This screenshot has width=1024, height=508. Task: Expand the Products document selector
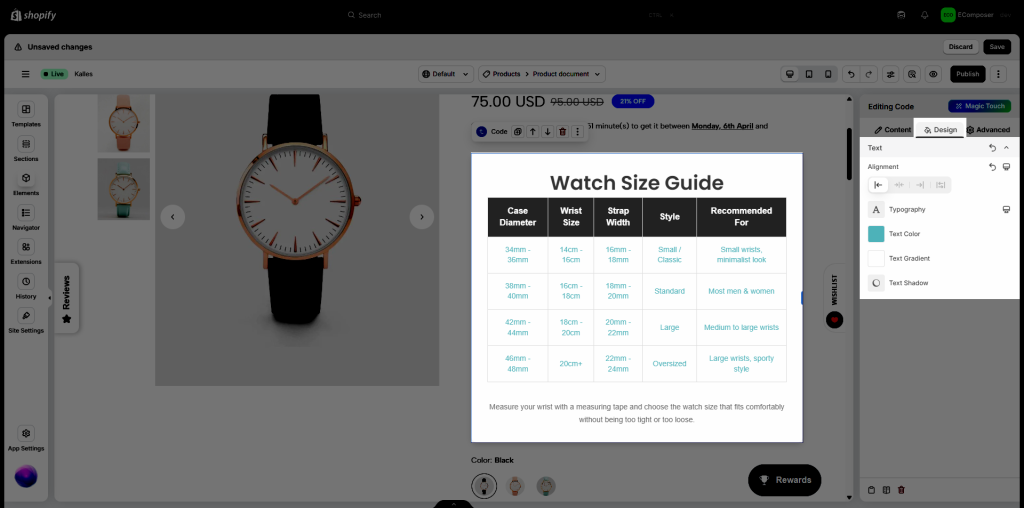(542, 74)
